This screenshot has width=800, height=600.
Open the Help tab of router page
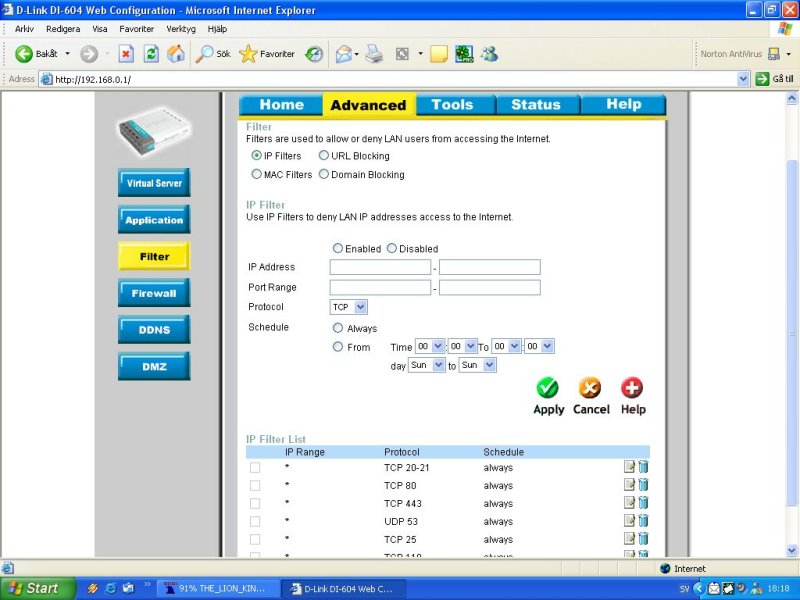click(x=623, y=105)
